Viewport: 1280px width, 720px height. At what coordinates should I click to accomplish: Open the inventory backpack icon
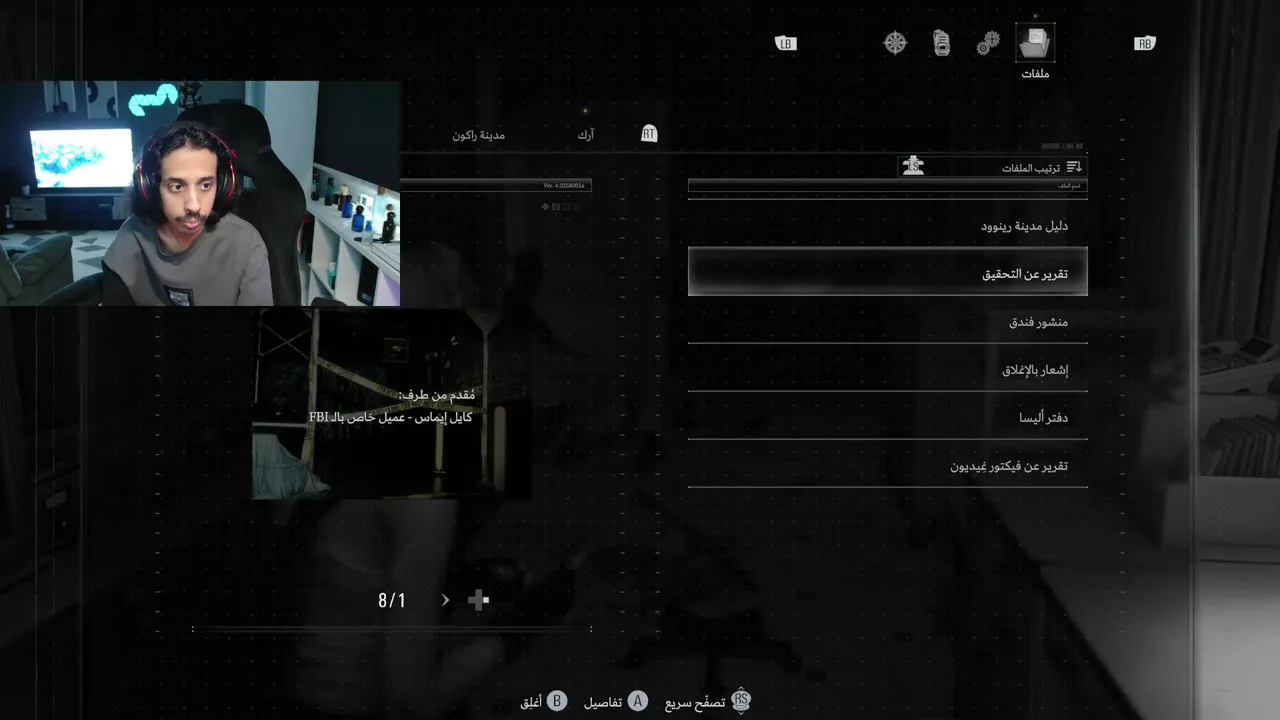[941, 43]
